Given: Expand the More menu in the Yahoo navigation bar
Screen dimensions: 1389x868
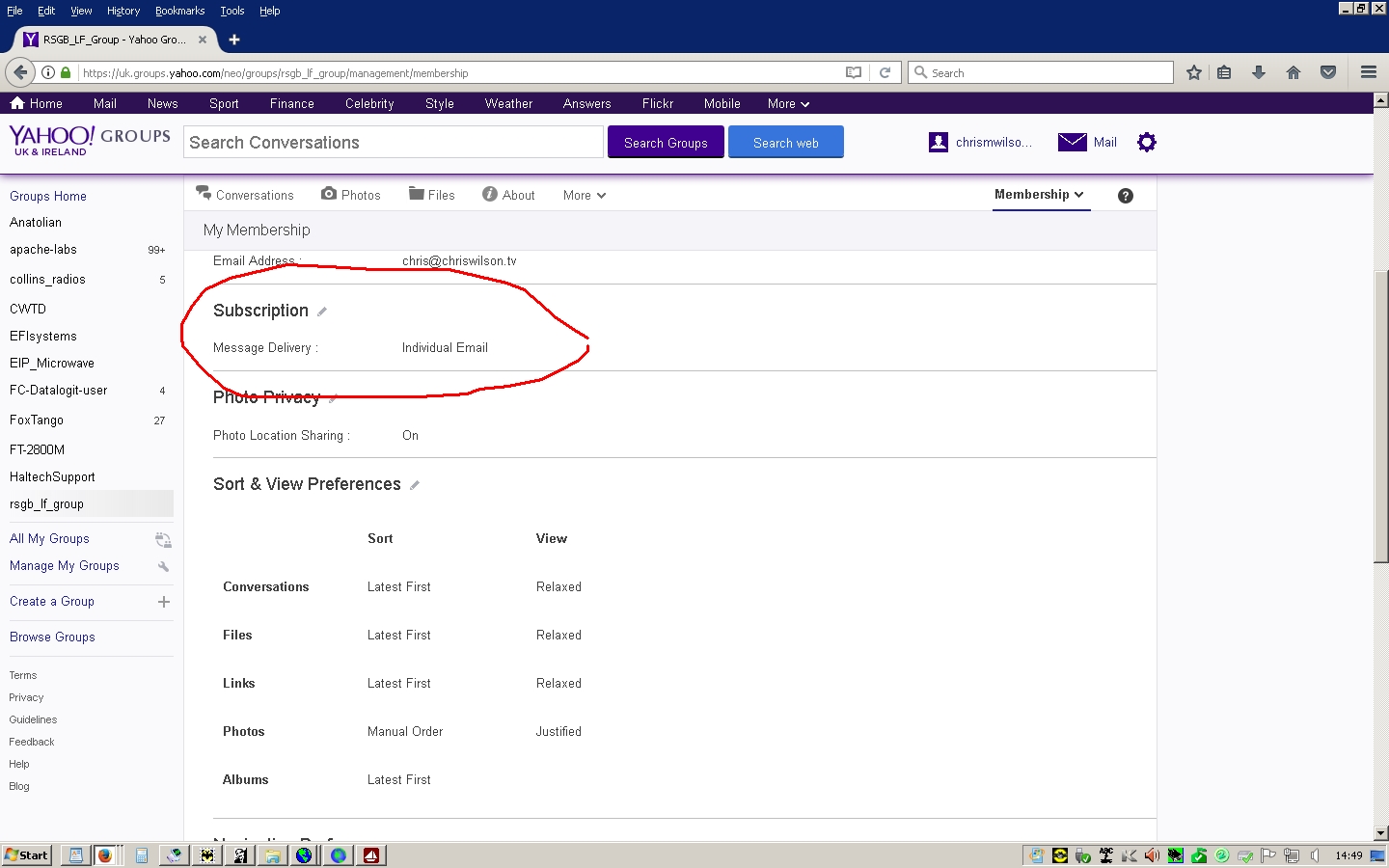Looking at the screenshot, I should [x=788, y=104].
